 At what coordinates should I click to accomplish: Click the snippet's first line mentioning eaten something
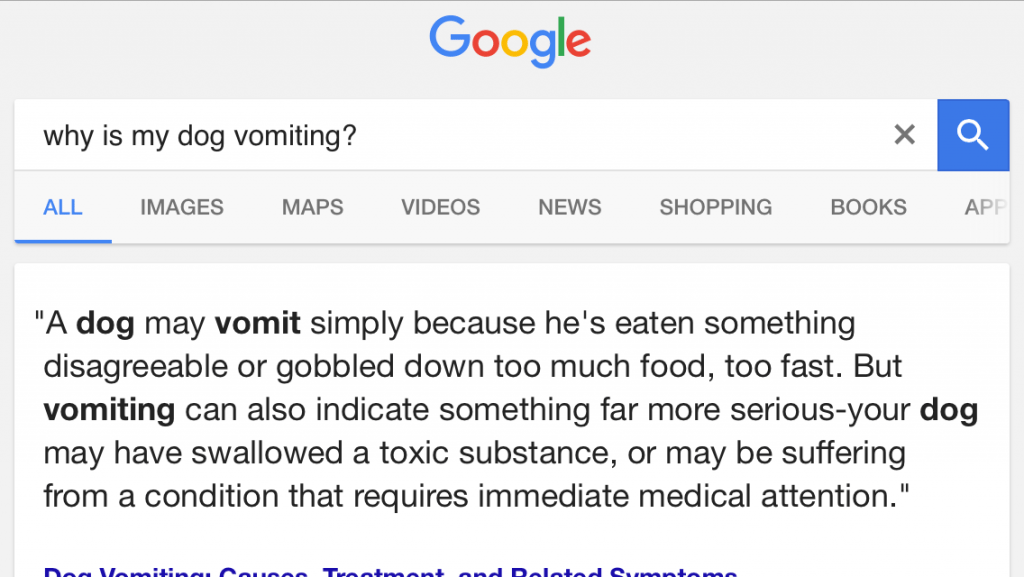[445, 324]
